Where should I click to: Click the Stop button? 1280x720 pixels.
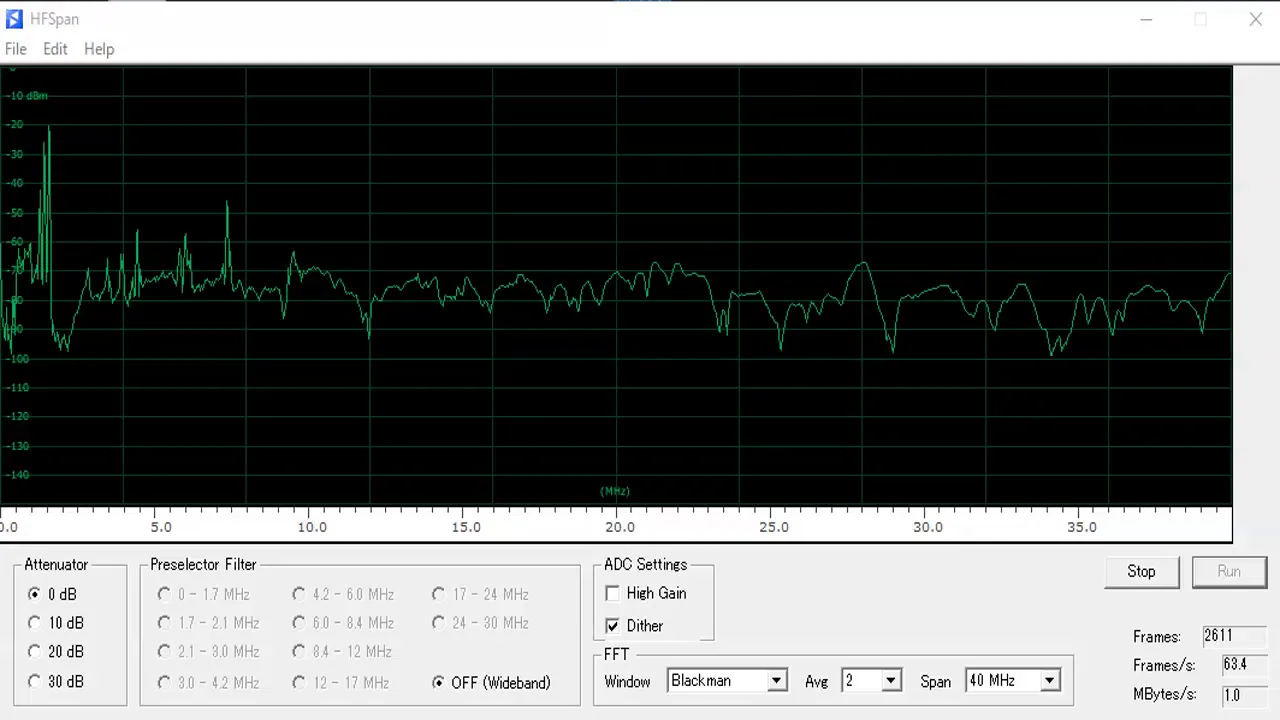tap(1141, 572)
